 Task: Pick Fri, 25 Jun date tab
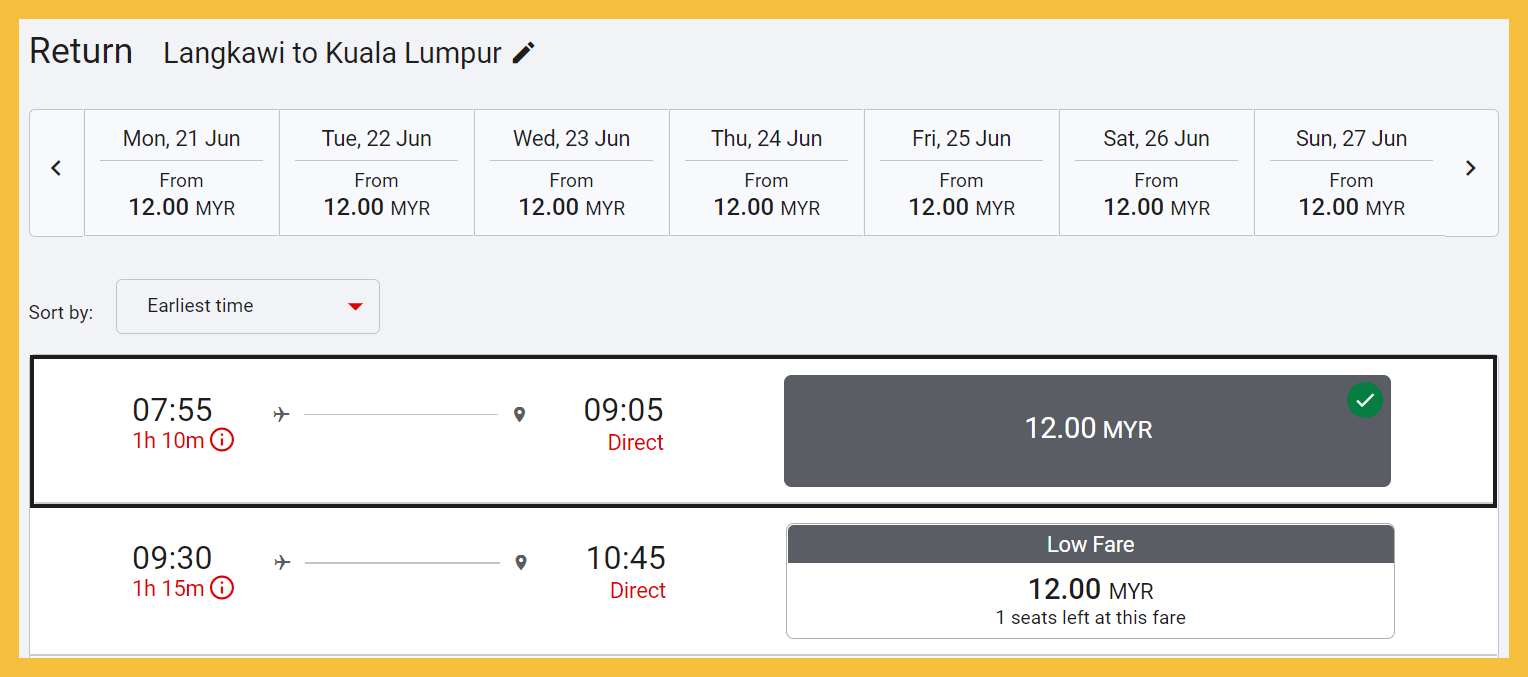click(961, 173)
